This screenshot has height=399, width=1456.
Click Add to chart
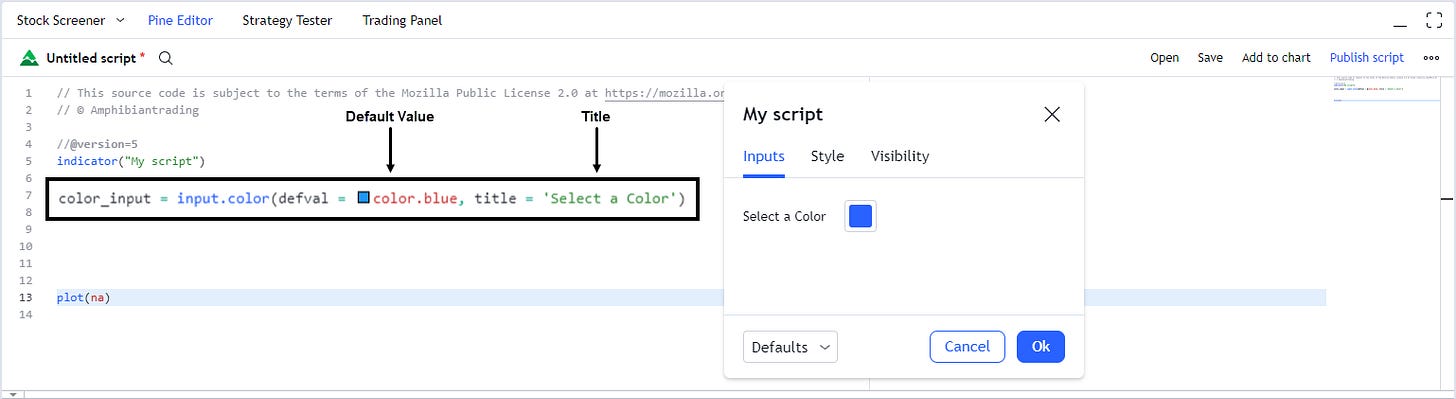tap(1276, 58)
